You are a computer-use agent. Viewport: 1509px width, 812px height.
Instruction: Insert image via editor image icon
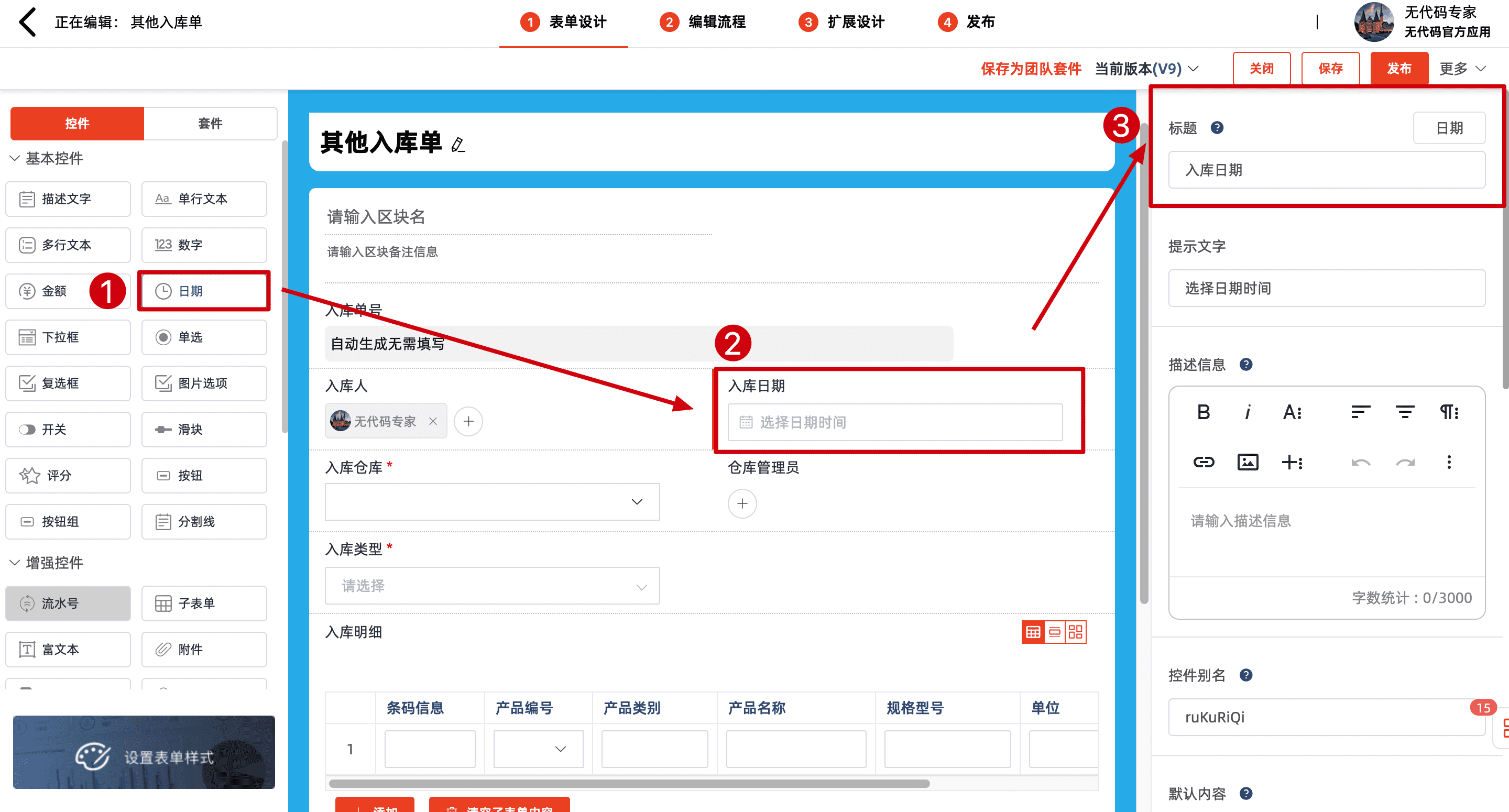[x=1247, y=462]
